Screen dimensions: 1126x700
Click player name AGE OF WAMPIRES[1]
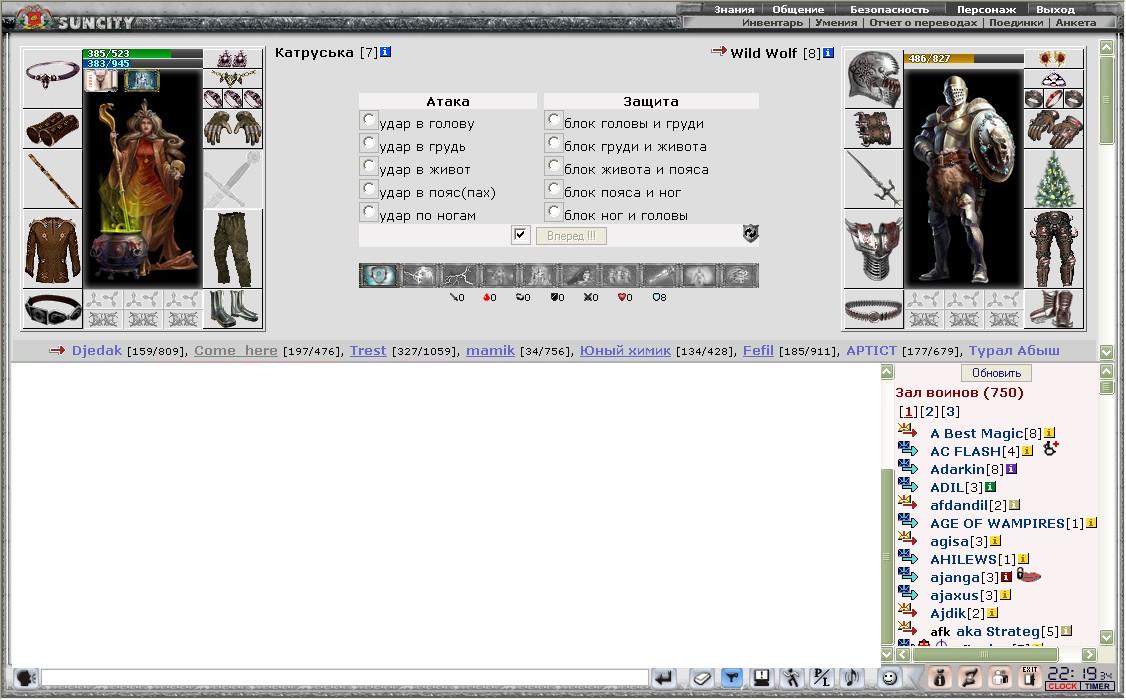(1007, 523)
